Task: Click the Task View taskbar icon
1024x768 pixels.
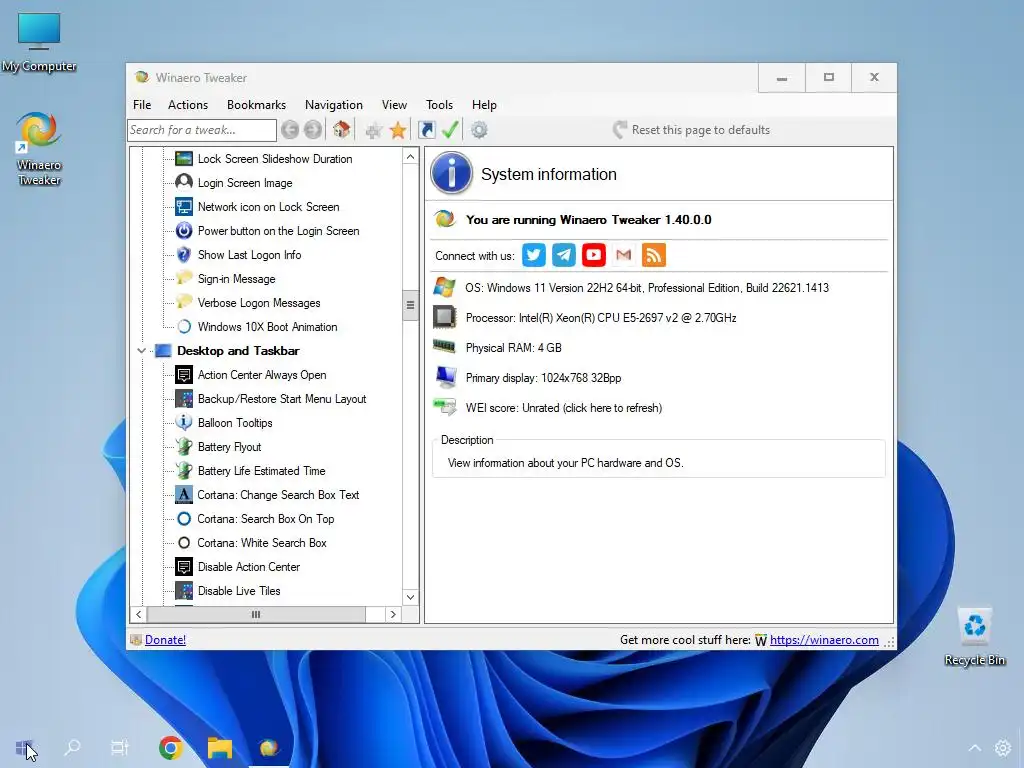Action: tap(120, 748)
